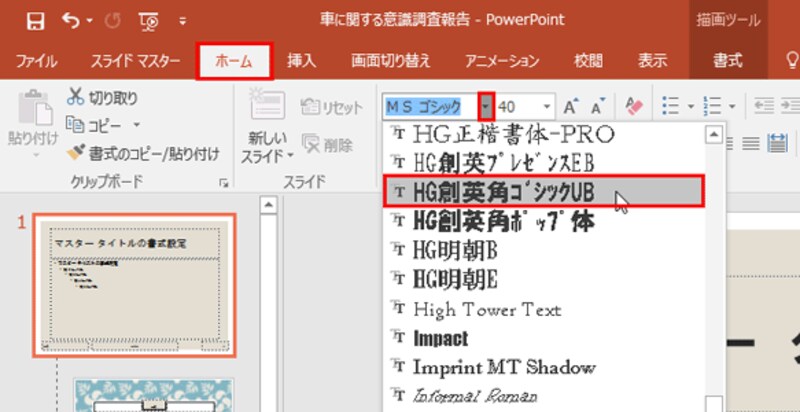
Task: Clear all formatting eraser icon
Action: (x=634, y=107)
